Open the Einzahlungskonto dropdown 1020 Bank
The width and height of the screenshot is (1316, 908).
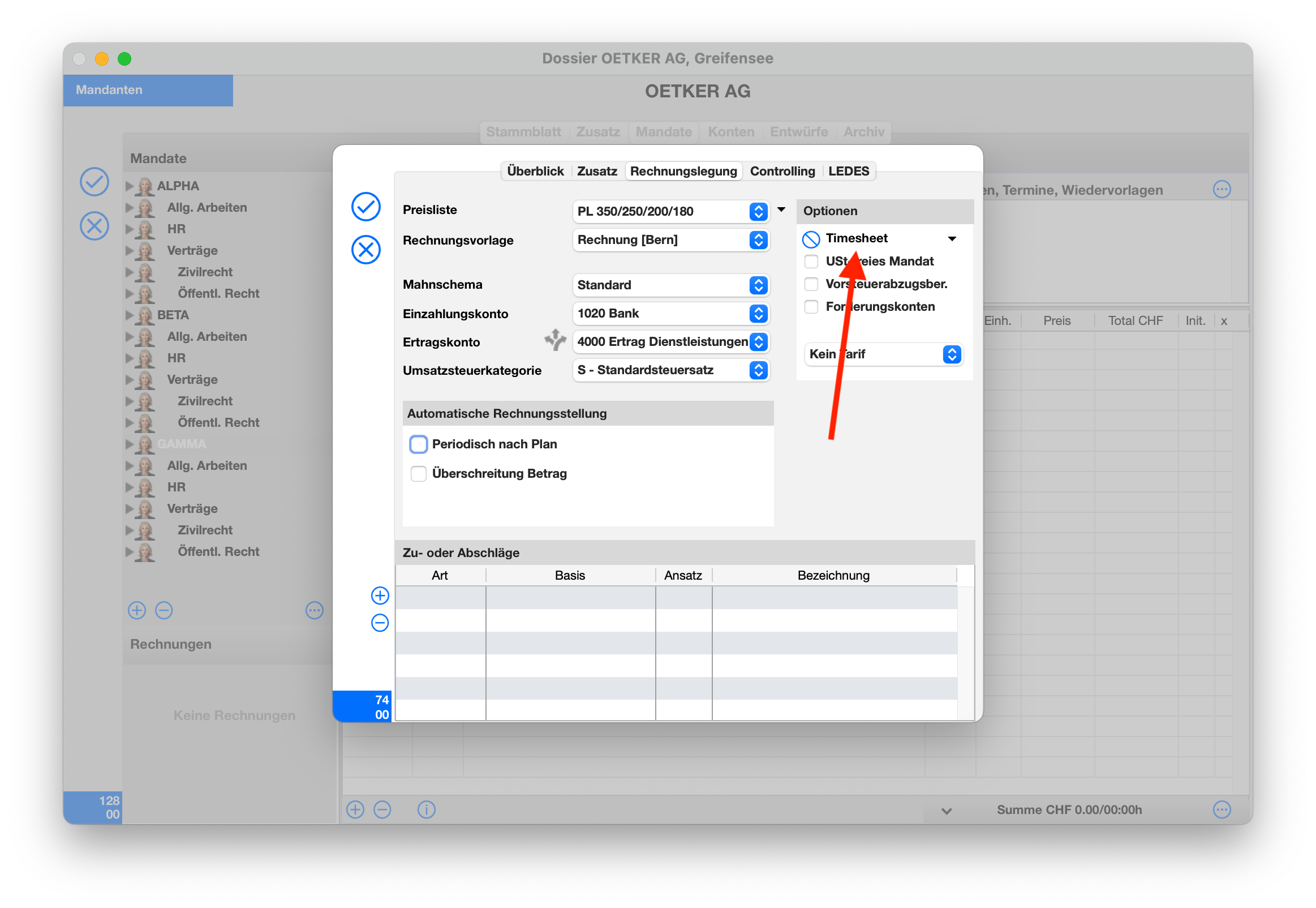[x=671, y=314]
